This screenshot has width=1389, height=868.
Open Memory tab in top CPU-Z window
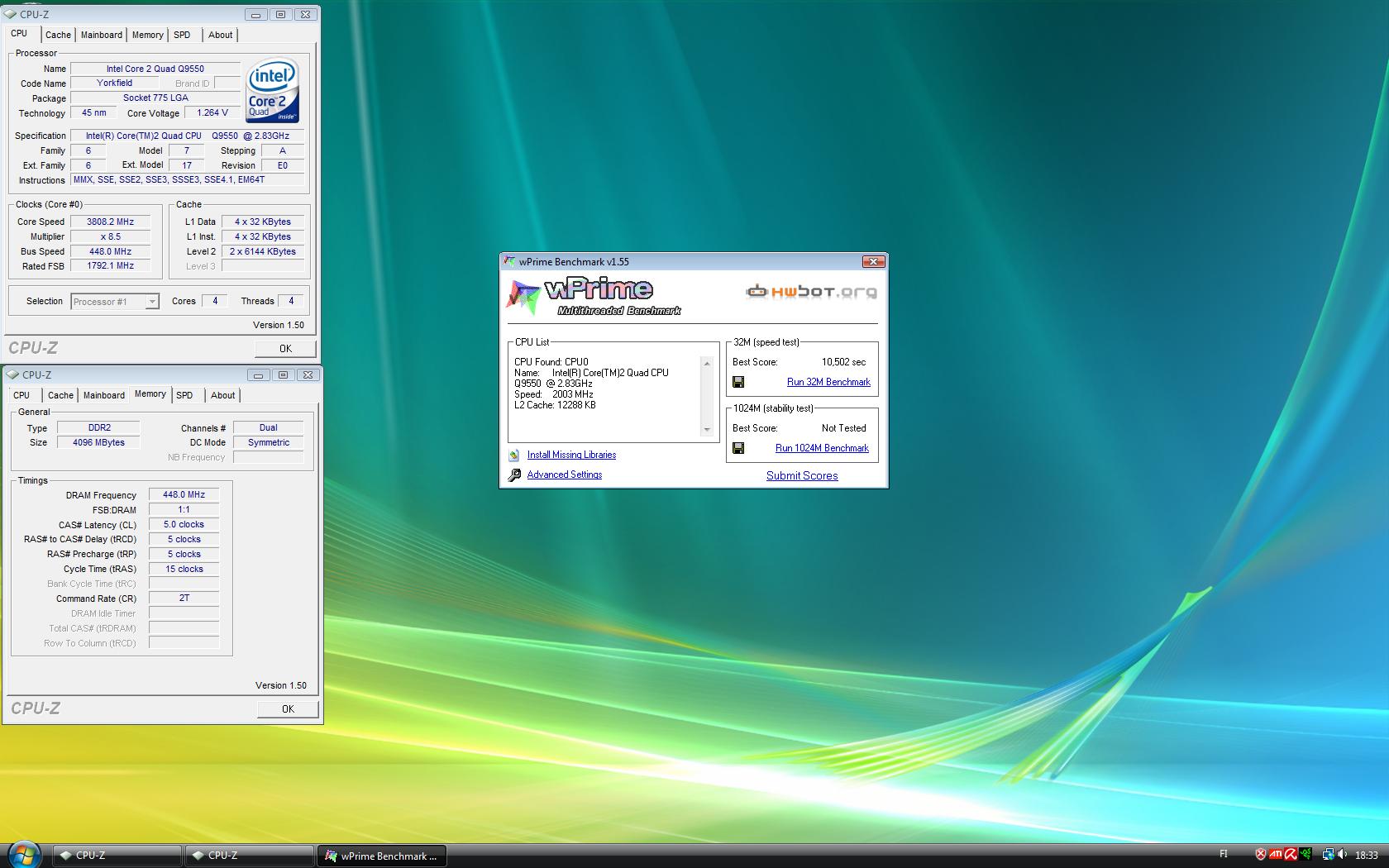(x=147, y=35)
